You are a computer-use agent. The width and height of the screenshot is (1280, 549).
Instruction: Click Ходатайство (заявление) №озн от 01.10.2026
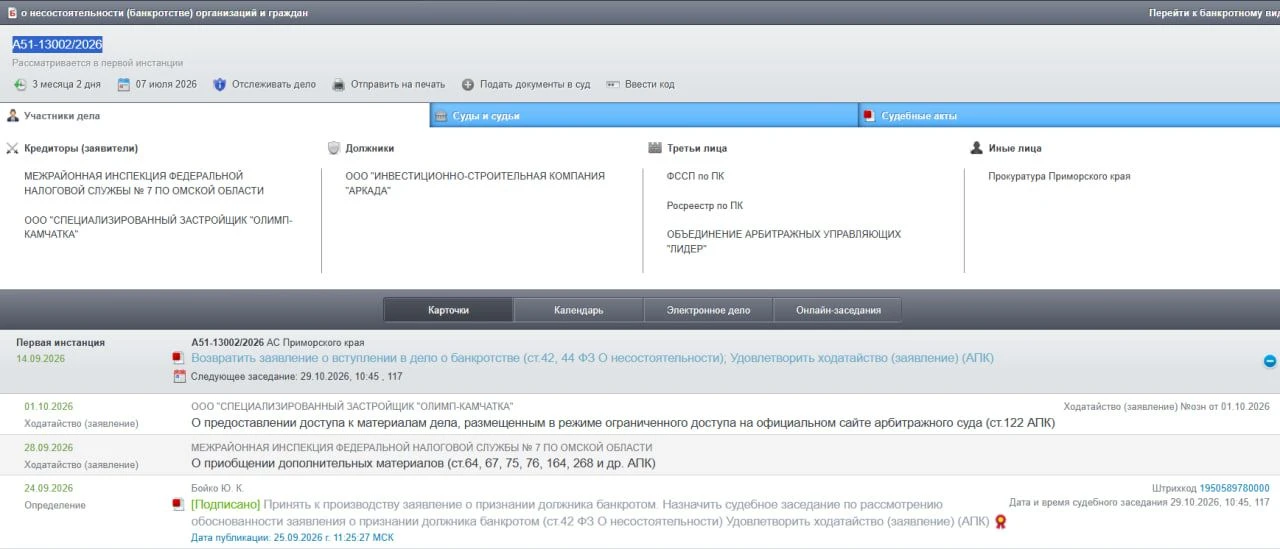(1167, 407)
